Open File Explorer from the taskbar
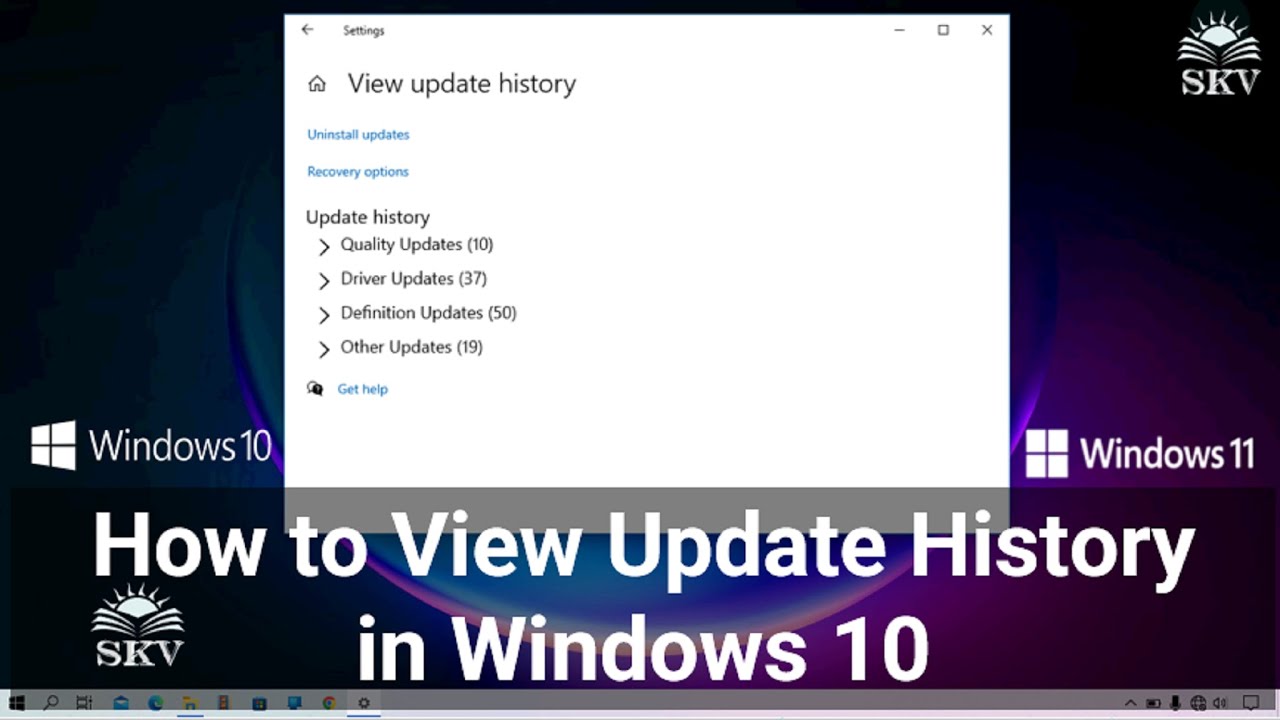Image resolution: width=1280 pixels, height=720 pixels. [x=188, y=703]
